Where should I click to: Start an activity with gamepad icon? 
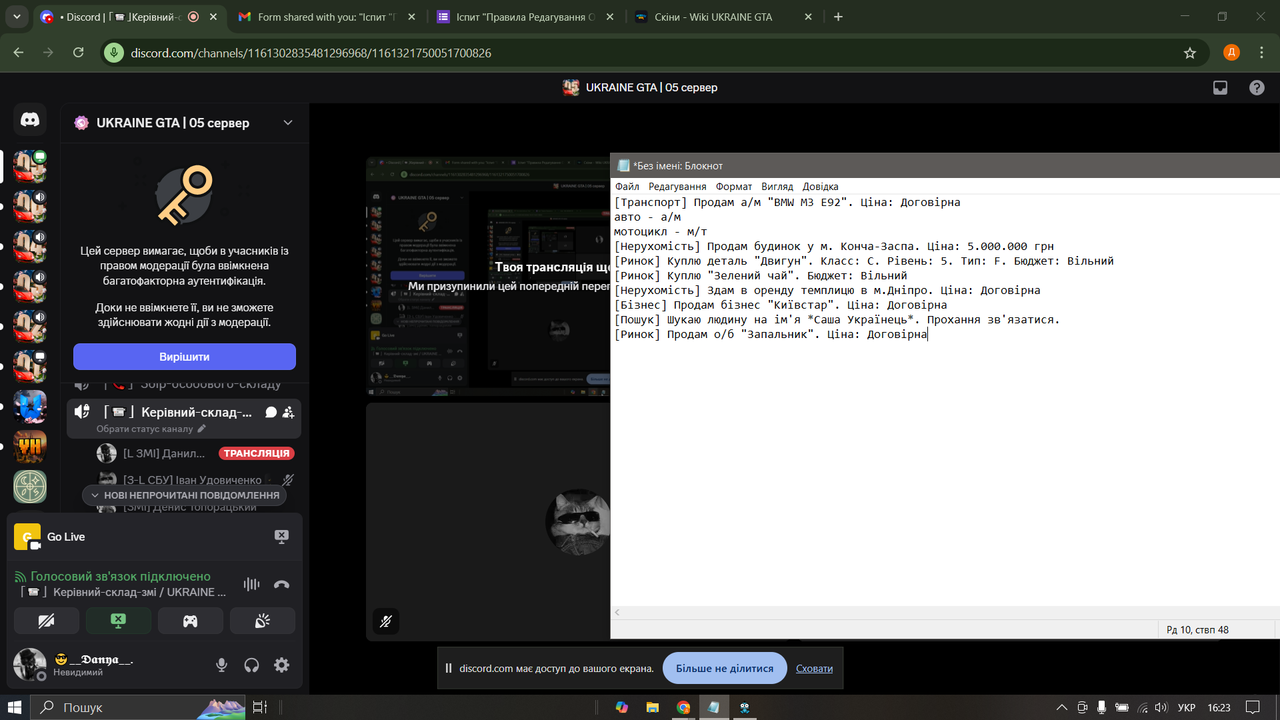click(x=190, y=621)
